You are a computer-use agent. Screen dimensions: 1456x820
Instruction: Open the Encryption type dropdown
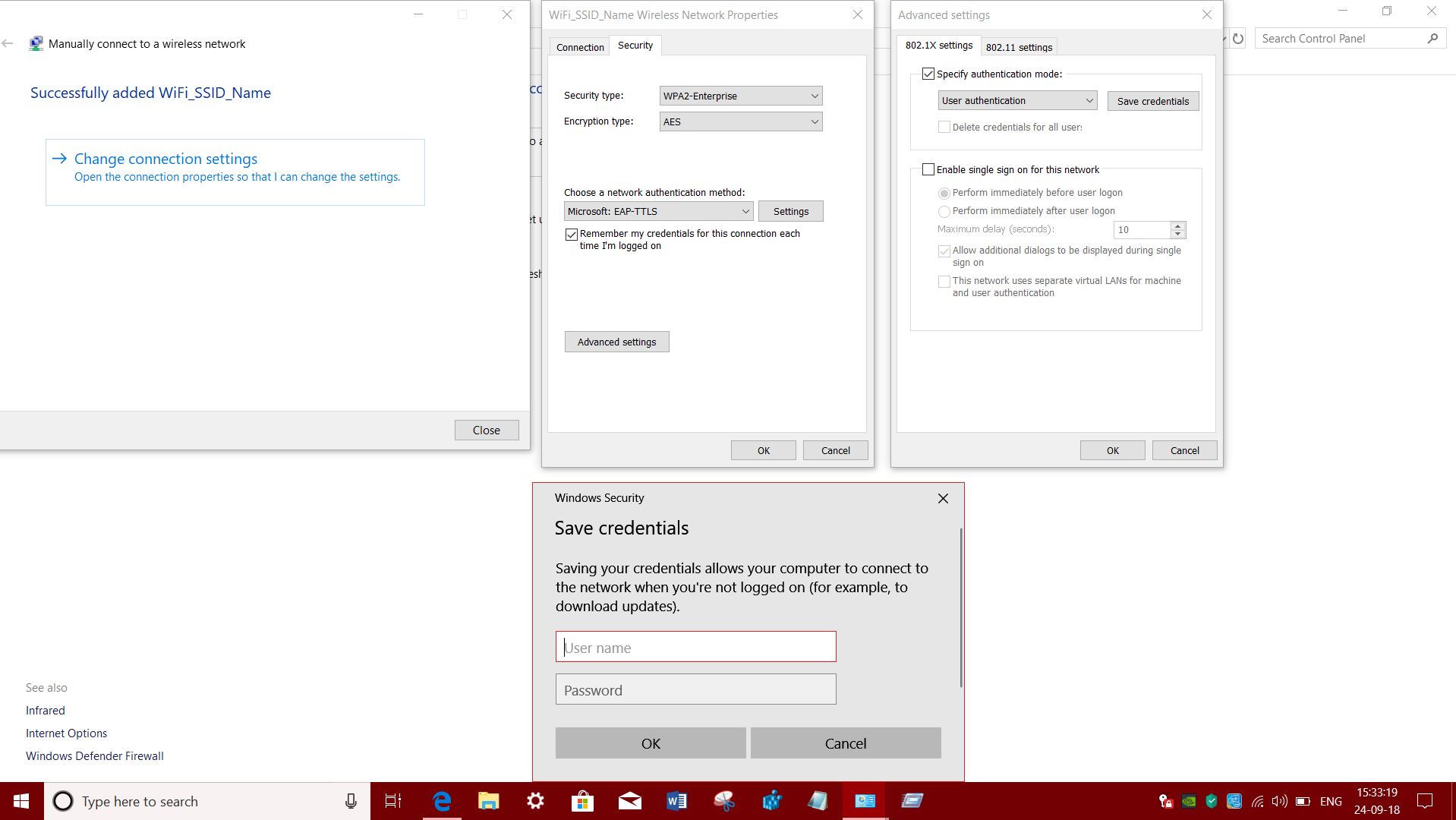click(x=741, y=121)
